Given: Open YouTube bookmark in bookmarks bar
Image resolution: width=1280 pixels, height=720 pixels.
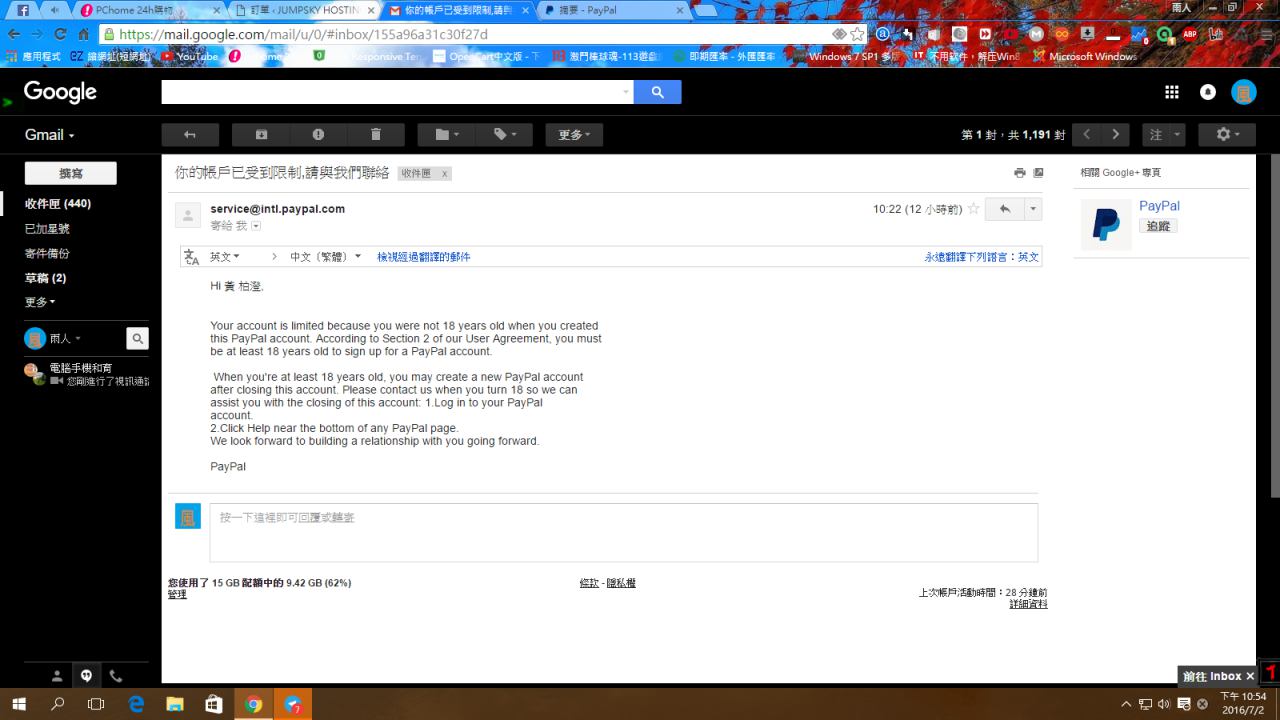Looking at the screenshot, I should [189, 56].
